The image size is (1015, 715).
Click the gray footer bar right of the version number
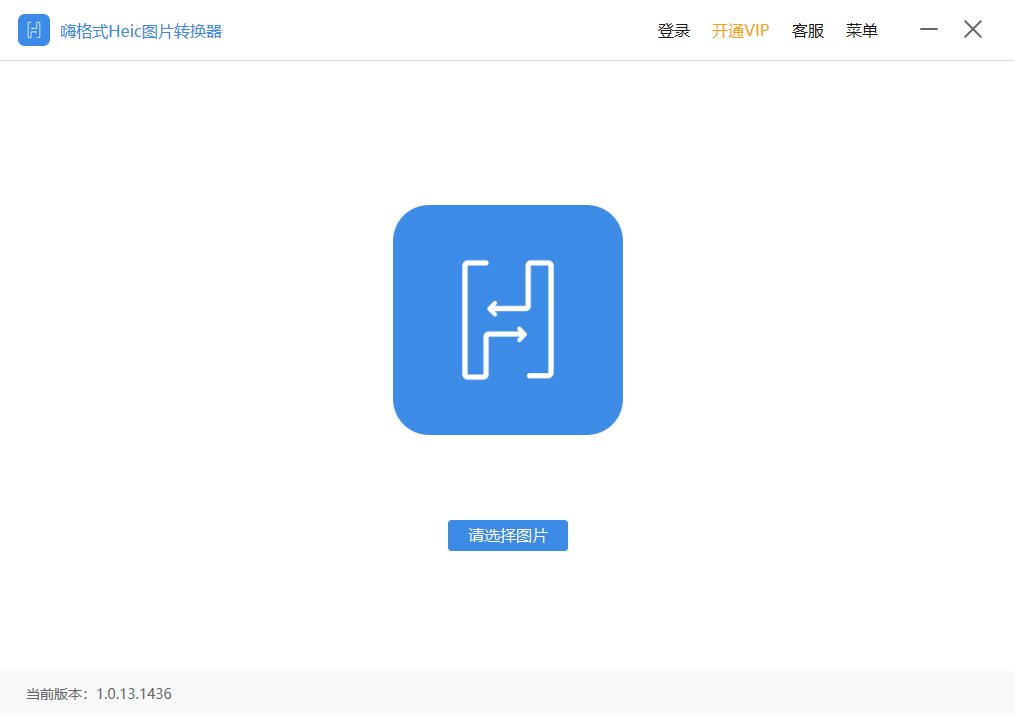[583, 694]
